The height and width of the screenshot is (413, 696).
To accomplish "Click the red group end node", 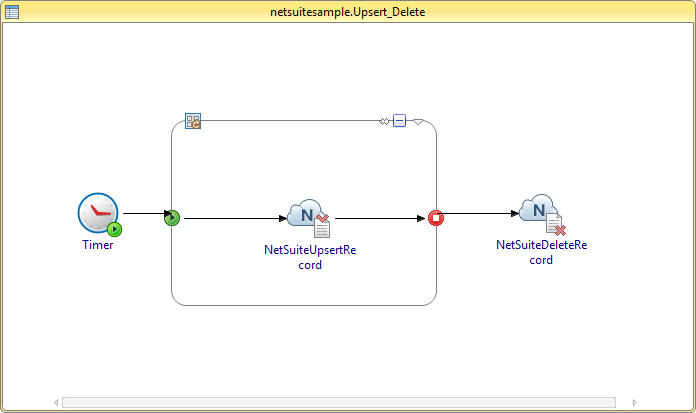I will point(436,218).
